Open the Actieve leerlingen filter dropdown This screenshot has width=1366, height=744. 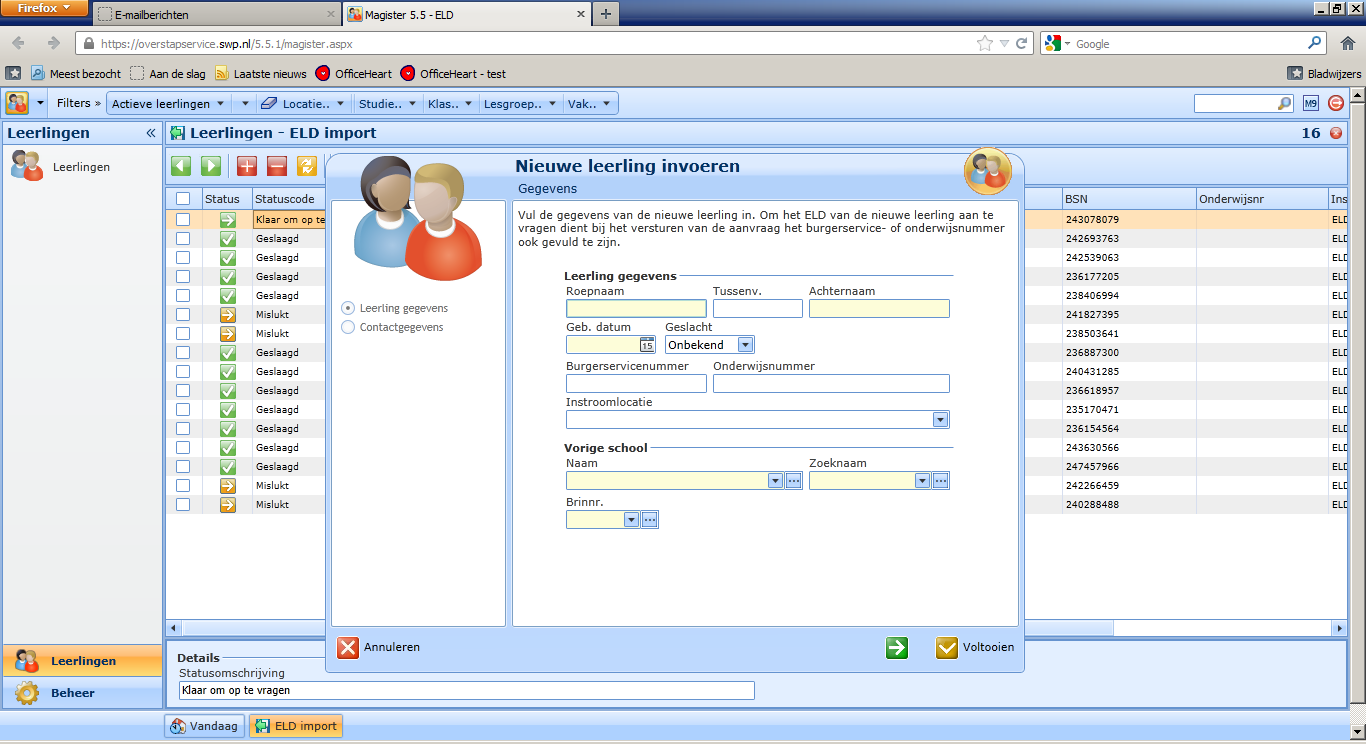coord(169,103)
